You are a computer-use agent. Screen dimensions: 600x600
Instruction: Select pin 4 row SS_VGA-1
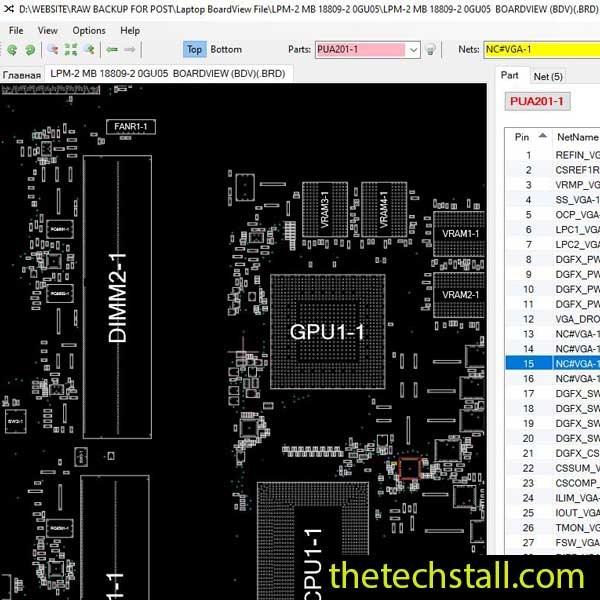553,200
